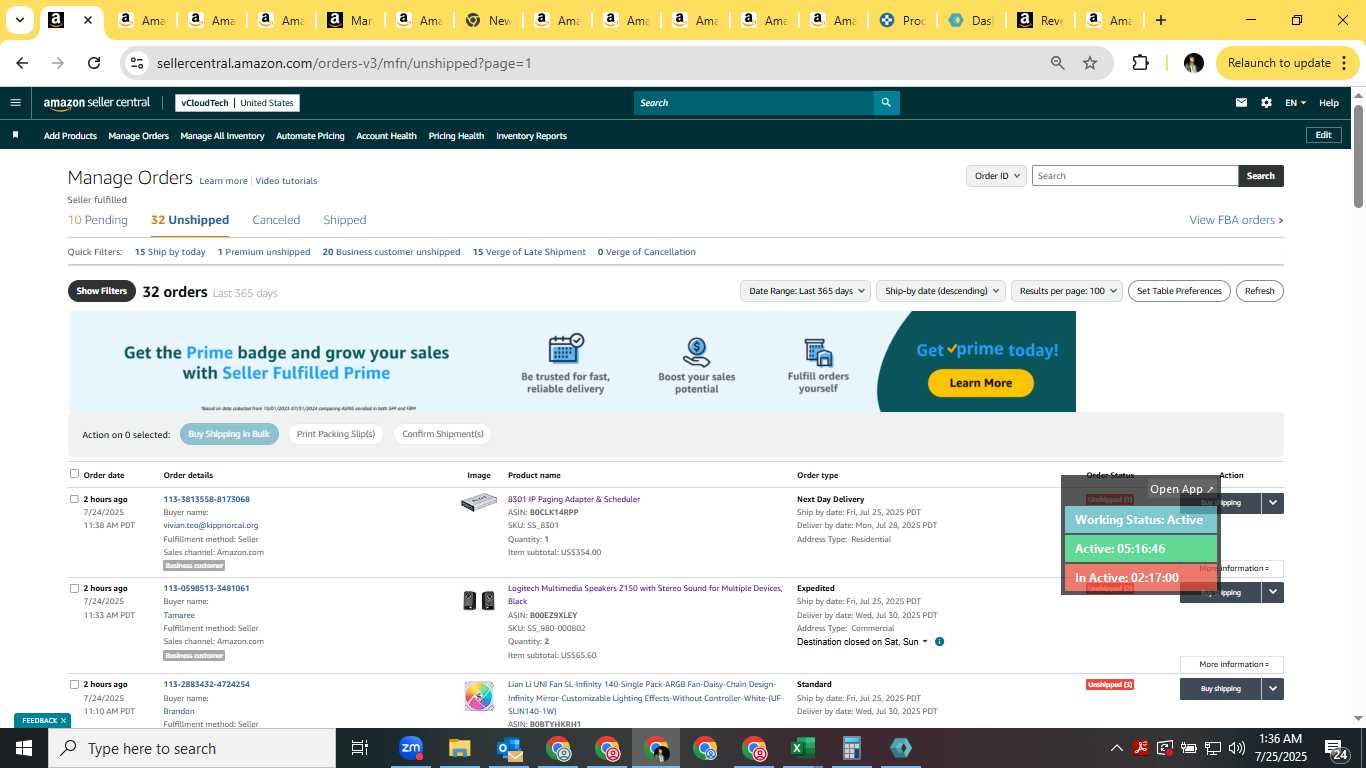Click Windows Start button

pyautogui.click(x=24, y=748)
